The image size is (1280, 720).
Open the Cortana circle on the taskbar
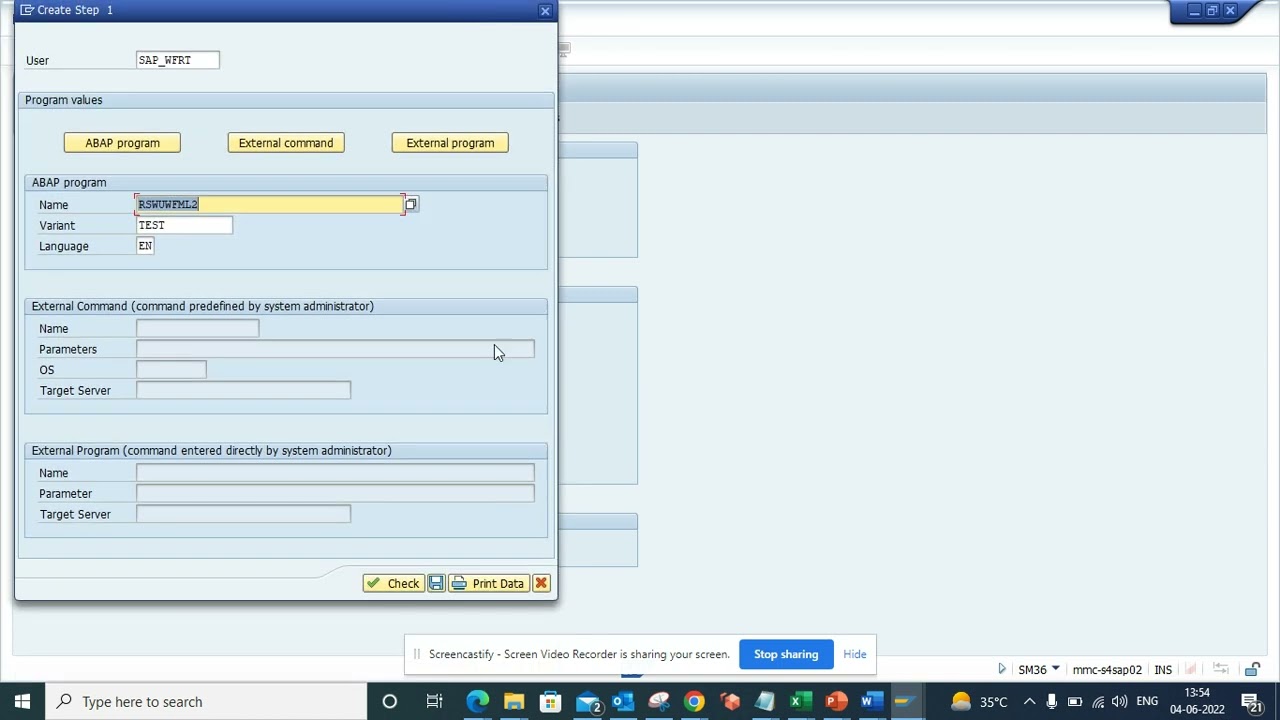[x=390, y=702]
